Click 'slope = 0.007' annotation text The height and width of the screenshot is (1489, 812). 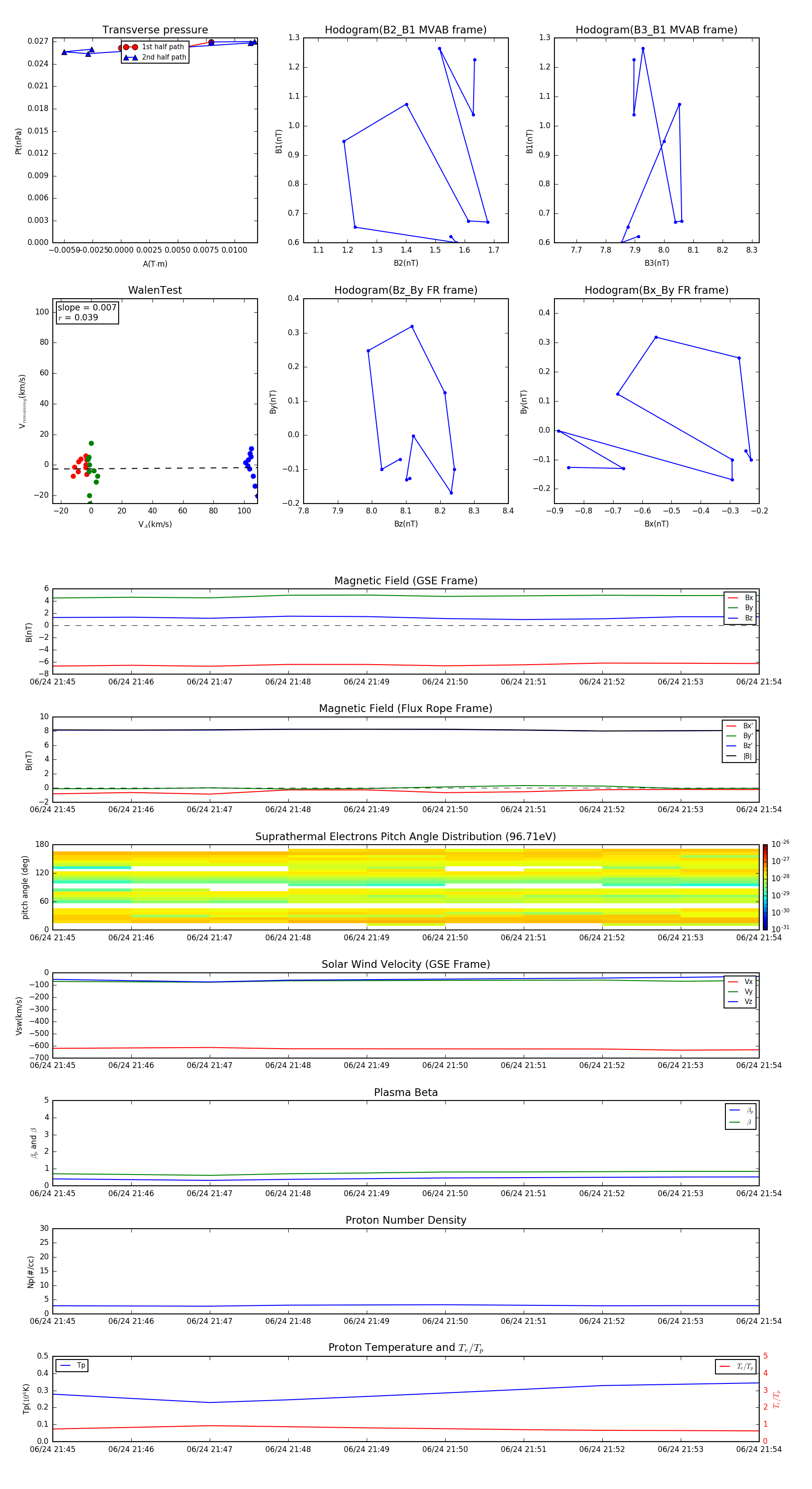coord(87,308)
